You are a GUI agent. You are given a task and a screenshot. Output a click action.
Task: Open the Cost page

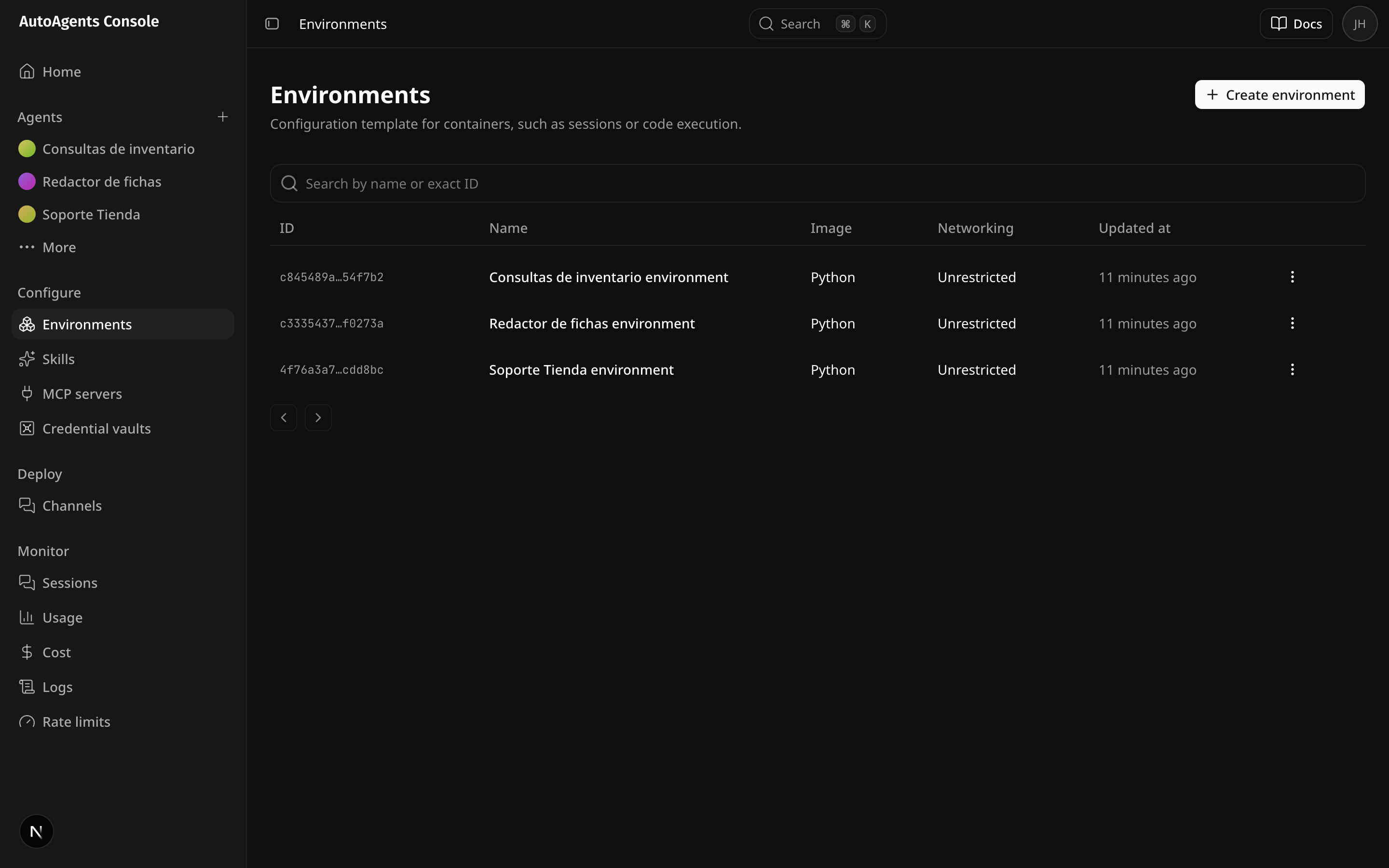coord(122,652)
